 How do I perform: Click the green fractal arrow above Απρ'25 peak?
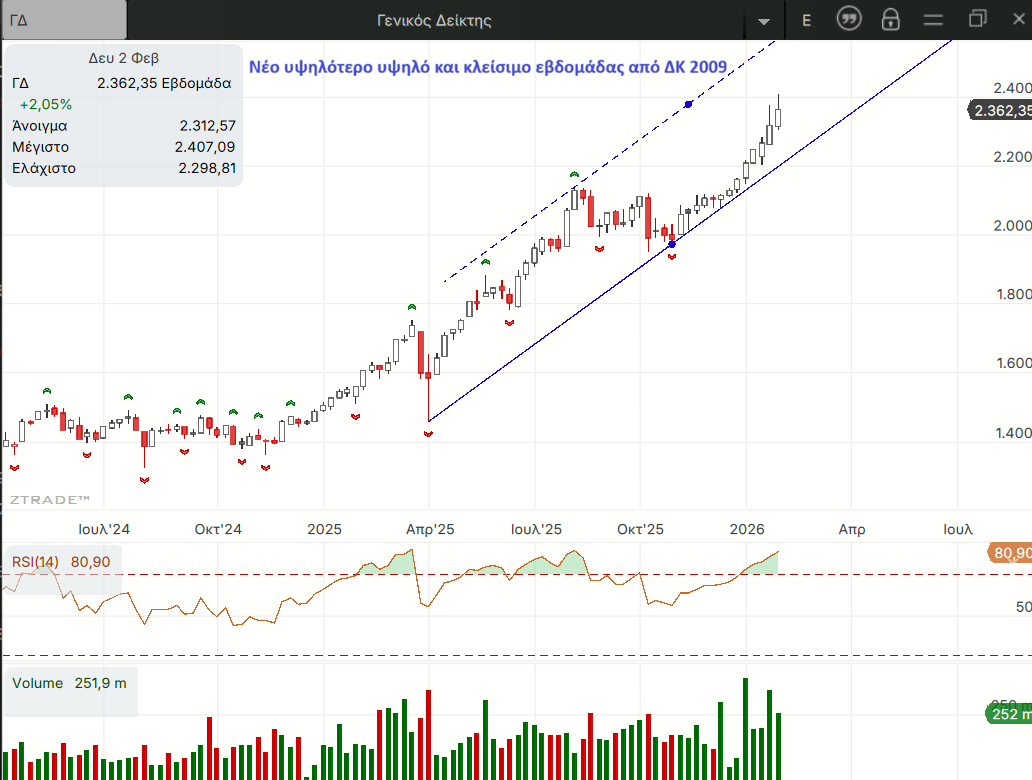[411, 306]
